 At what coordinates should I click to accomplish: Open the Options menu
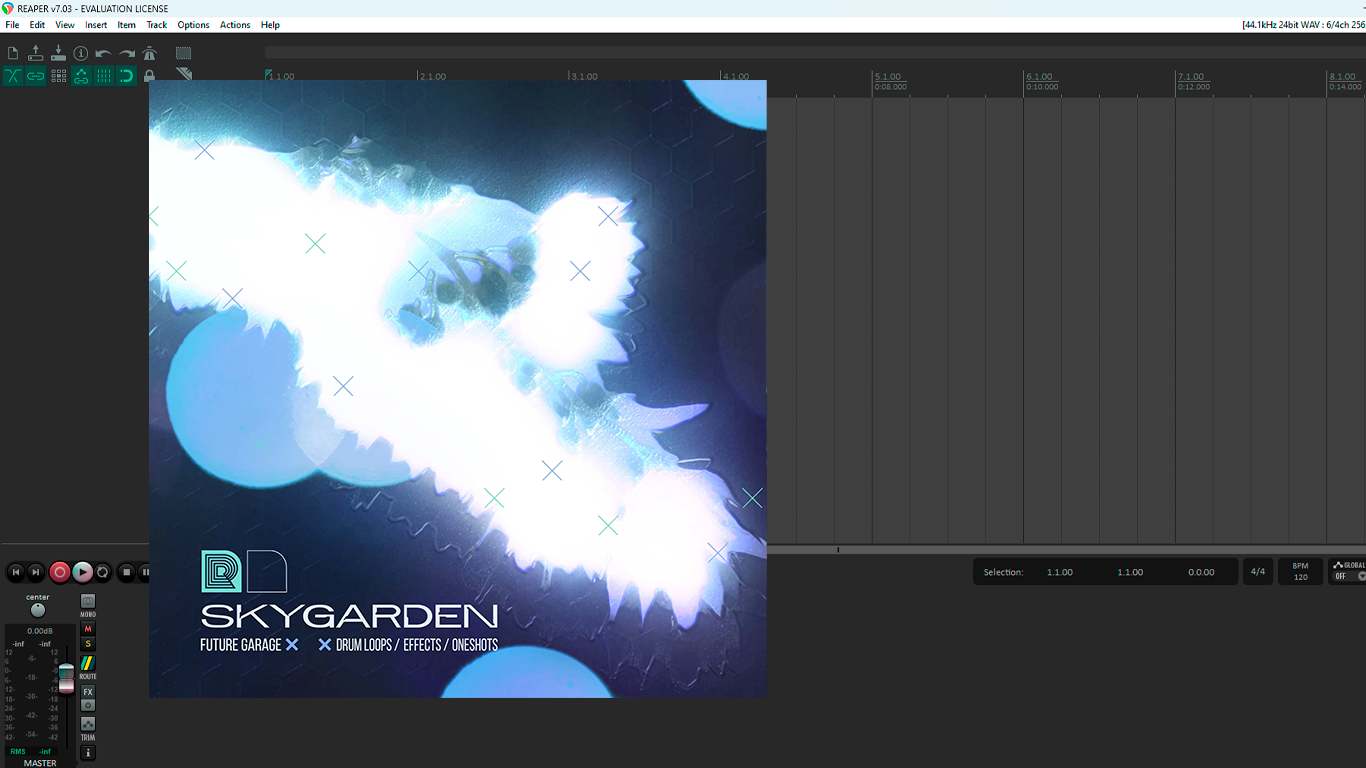193,25
